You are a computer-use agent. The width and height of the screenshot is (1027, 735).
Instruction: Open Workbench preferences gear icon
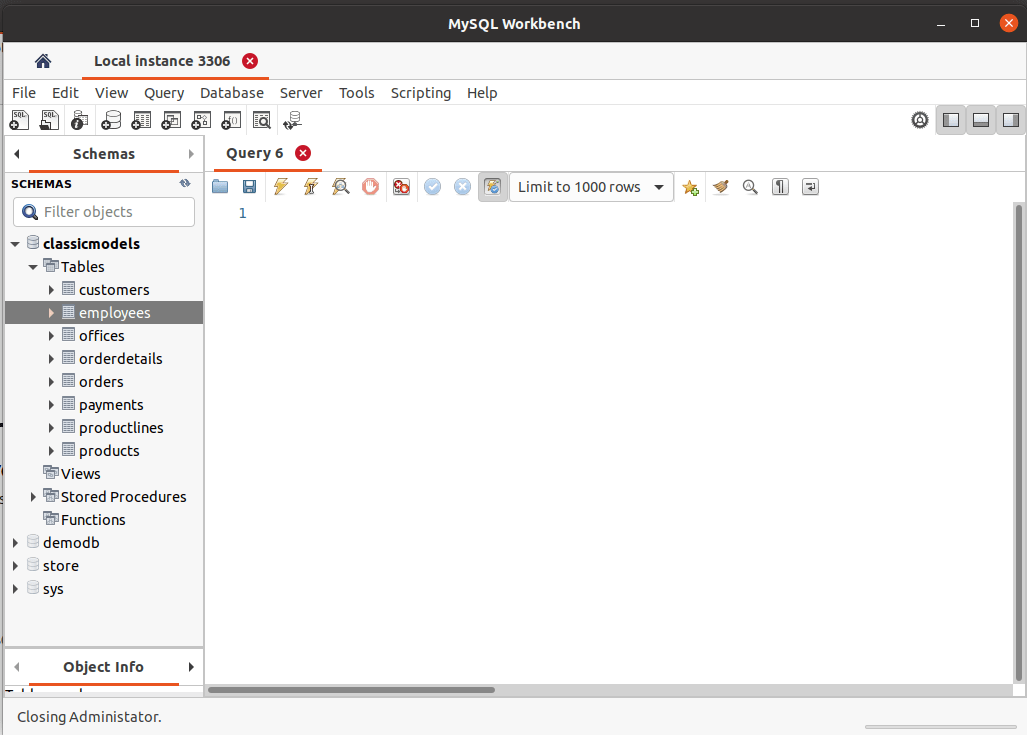[x=920, y=120]
